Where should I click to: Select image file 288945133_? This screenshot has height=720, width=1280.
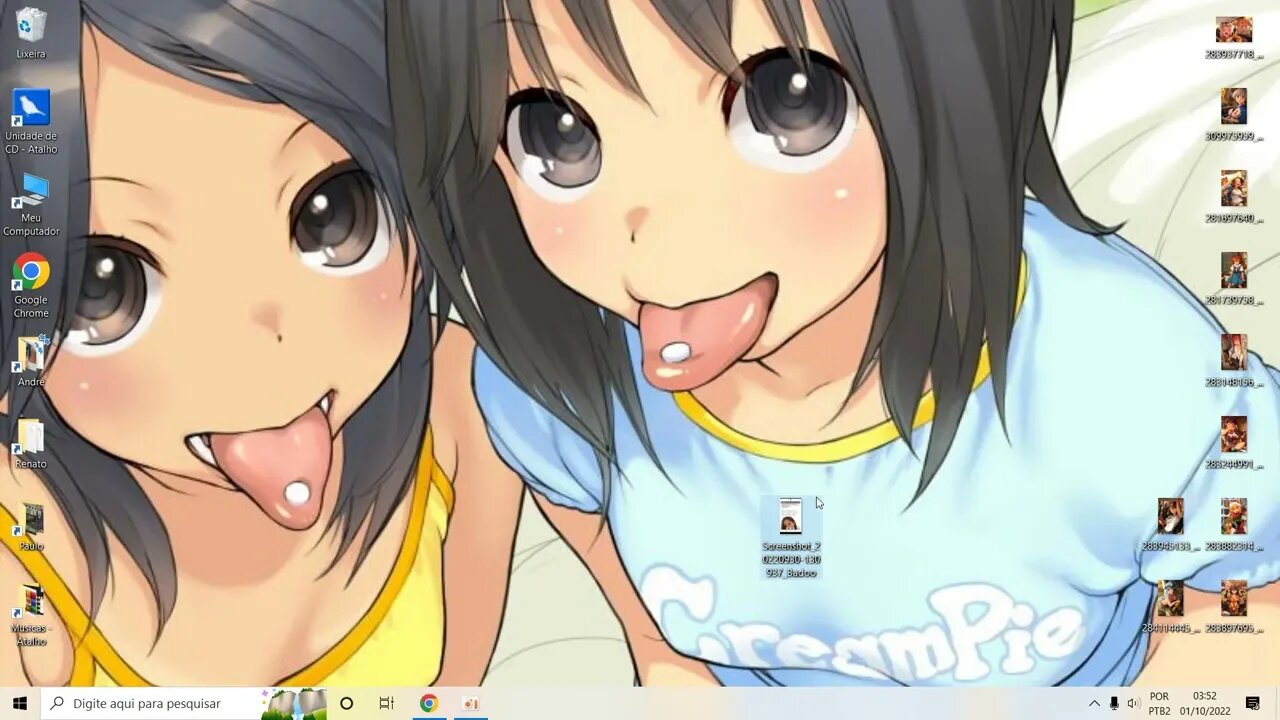[1170, 525]
